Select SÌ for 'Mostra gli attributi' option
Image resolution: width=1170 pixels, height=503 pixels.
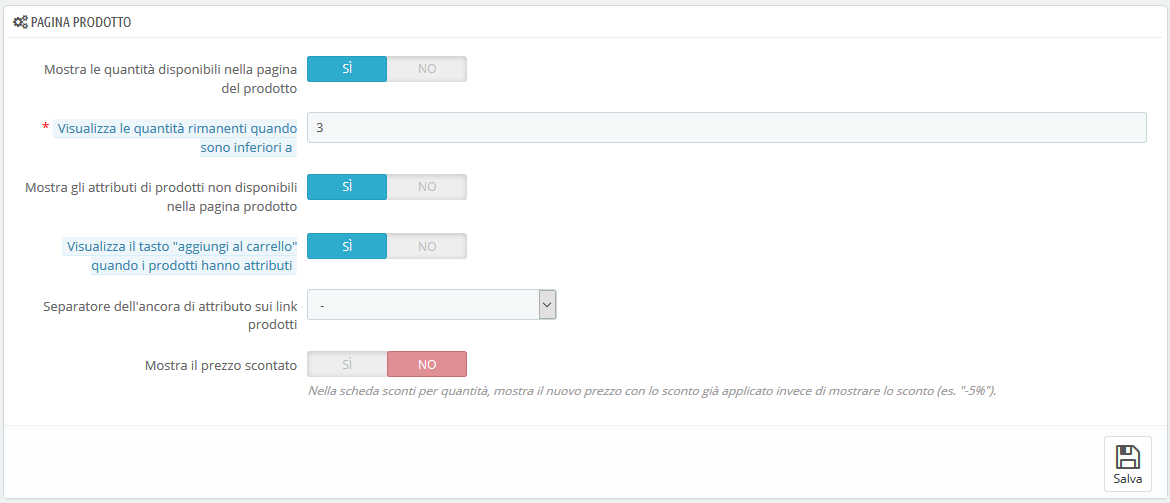click(x=347, y=187)
